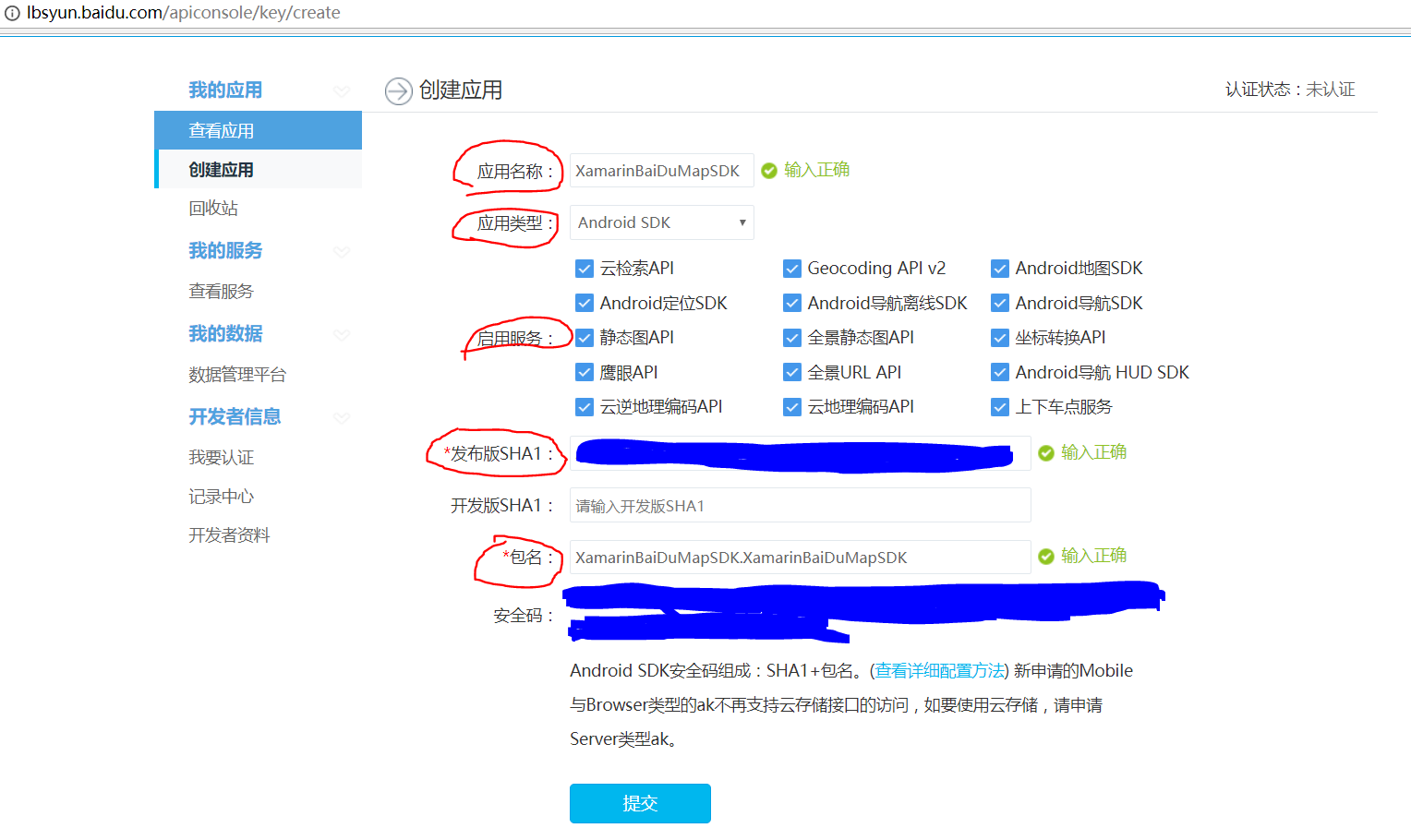This screenshot has height=840, width=1411.
Task: Uncheck the 坐标转换API checkbox
Action: click(1000, 338)
